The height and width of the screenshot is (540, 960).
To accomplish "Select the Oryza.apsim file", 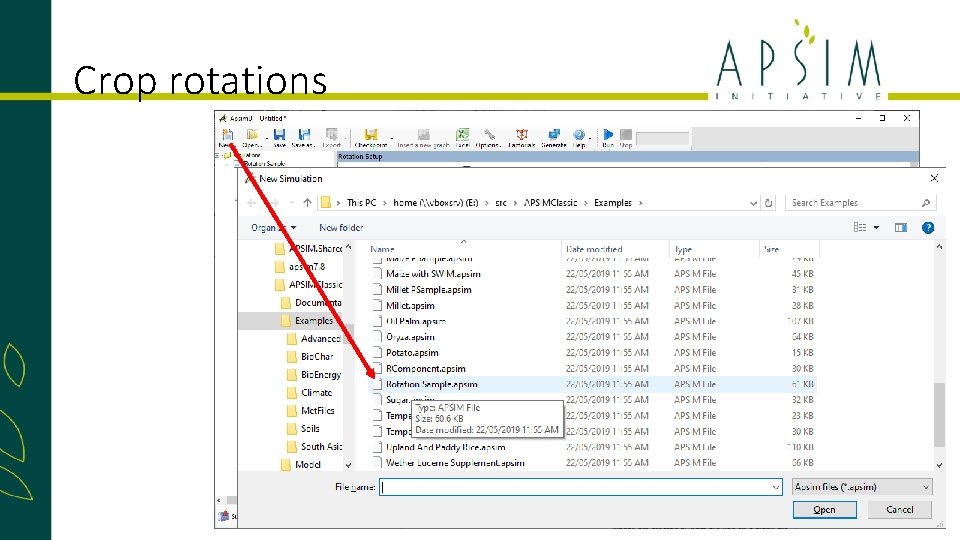I will (x=410, y=337).
